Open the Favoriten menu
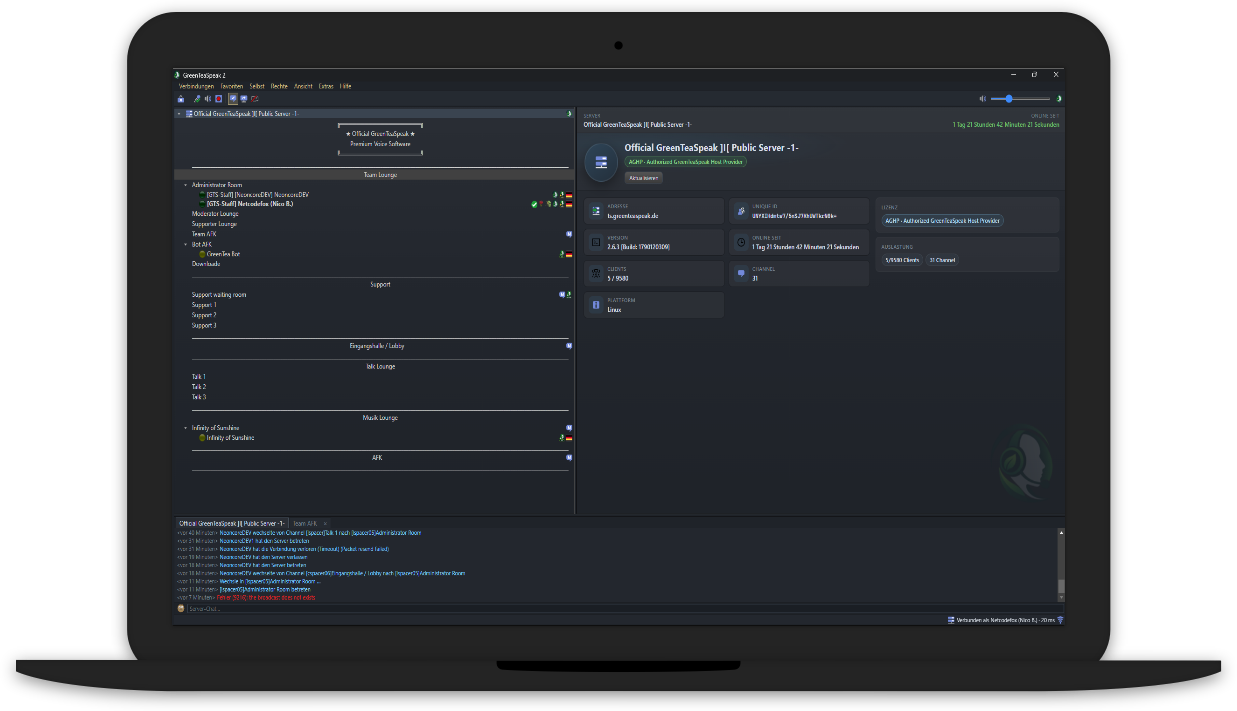This screenshot has height=711, width=1237. 232,87
